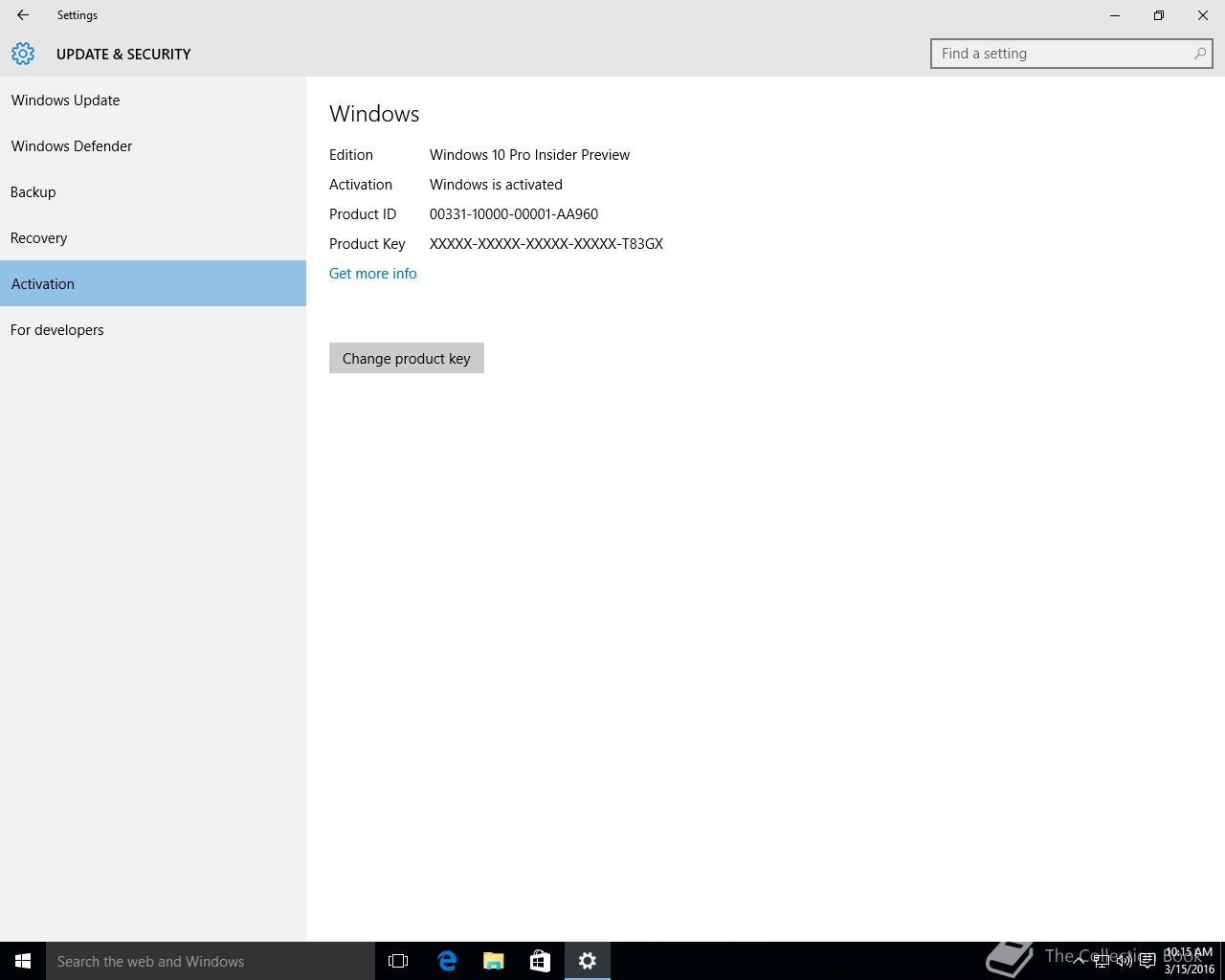Select the Activation sidebar item
The image size is (1225, 980).
pyautogui.click(x=153, y=283)
